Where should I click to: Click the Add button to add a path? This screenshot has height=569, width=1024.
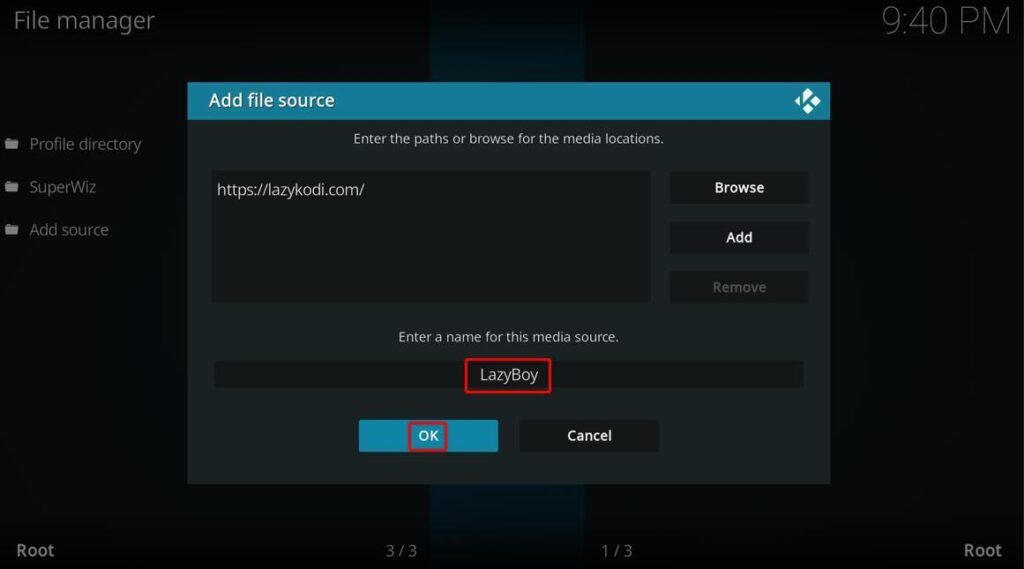pyautogui.click(x=739, y=237)
